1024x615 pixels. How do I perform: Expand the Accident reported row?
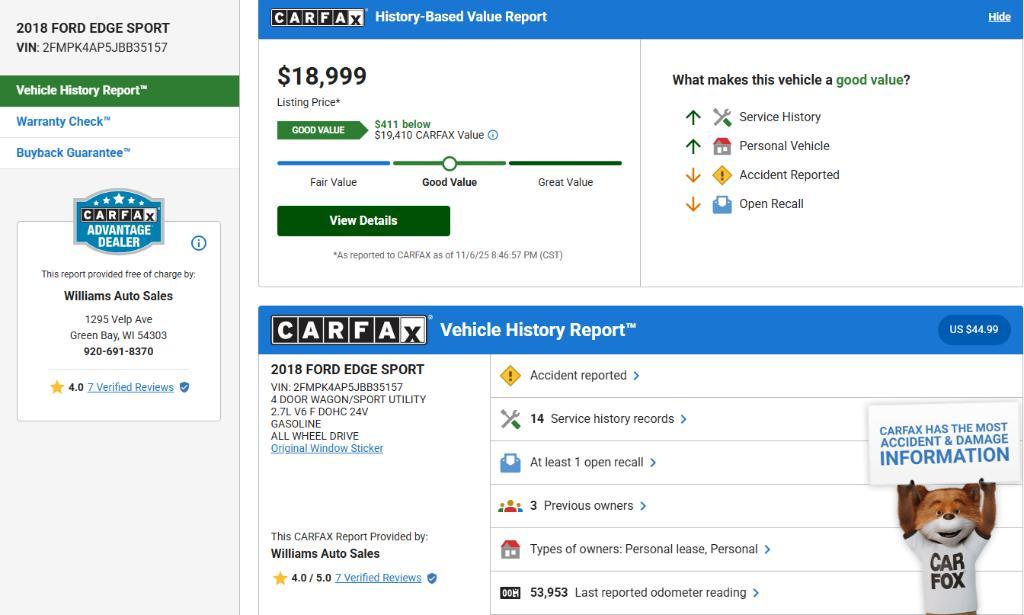coord(584,376)
